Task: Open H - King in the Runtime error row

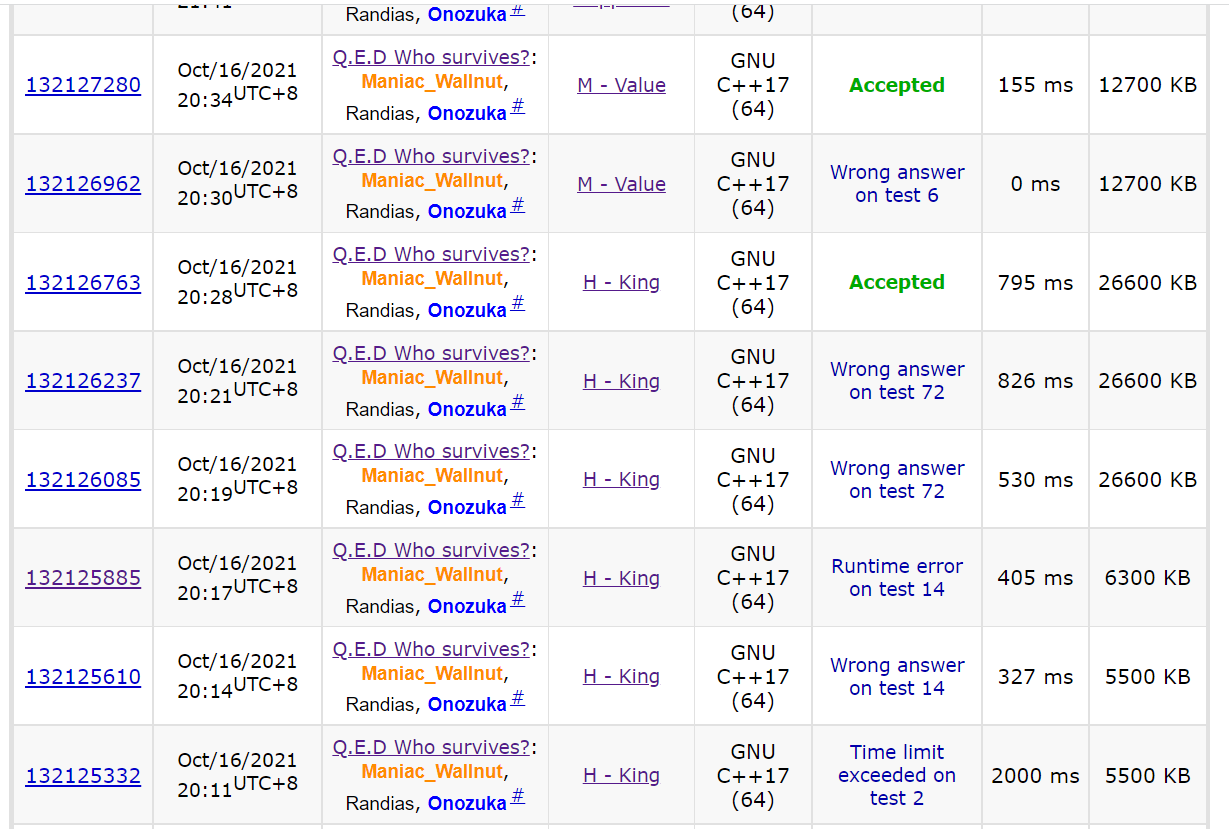Action: click(621, 578)
